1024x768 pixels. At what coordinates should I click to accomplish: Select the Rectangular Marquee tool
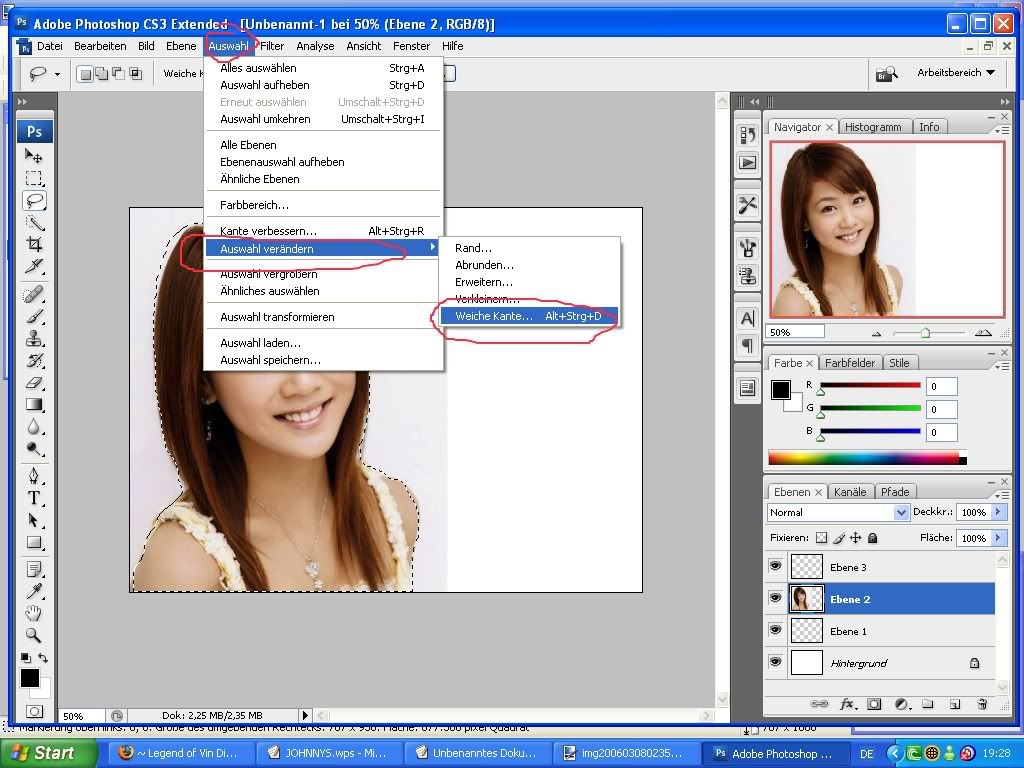click(x=34, y=178)
